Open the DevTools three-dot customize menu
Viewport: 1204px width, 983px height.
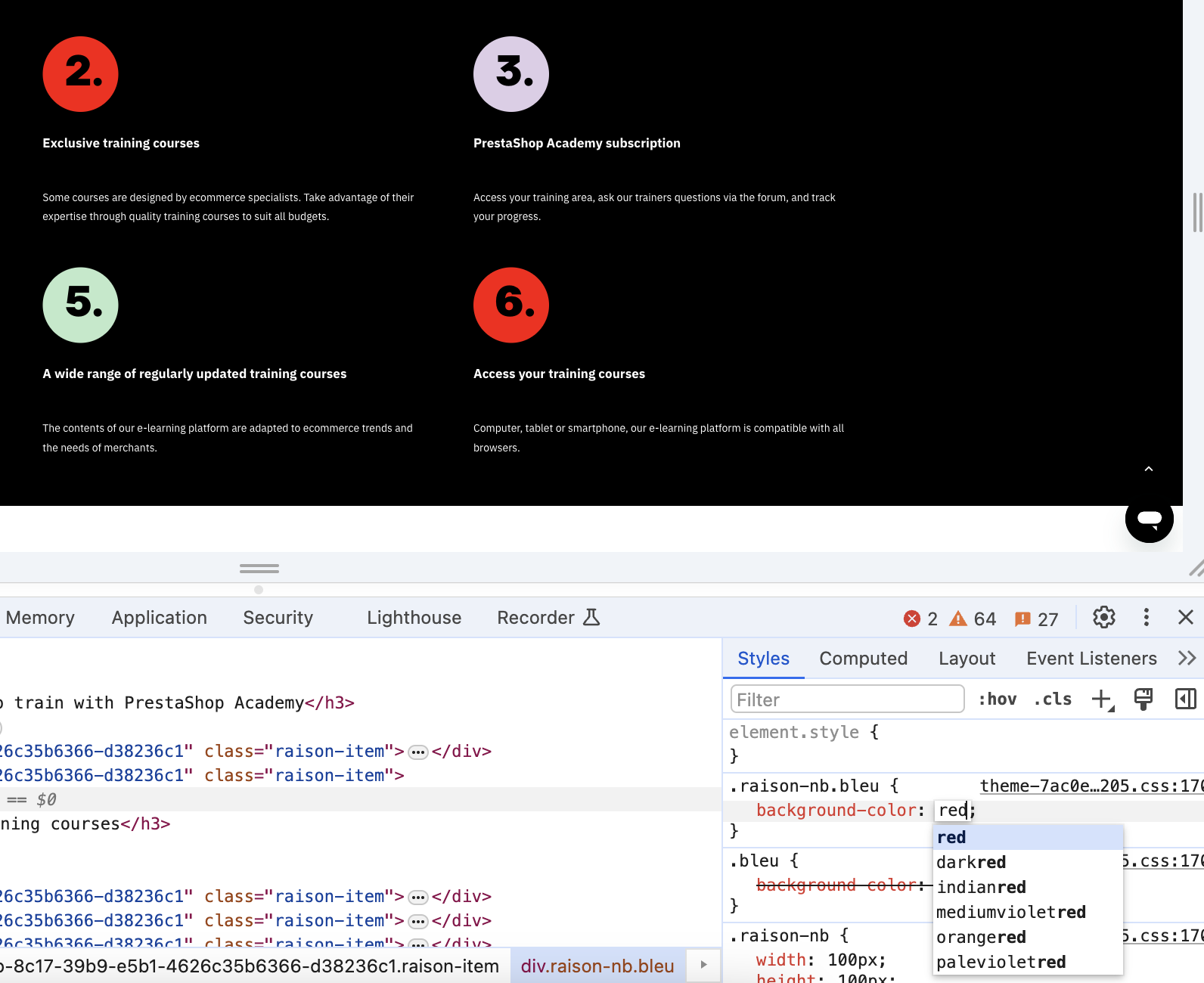[x=1147, y=618]
